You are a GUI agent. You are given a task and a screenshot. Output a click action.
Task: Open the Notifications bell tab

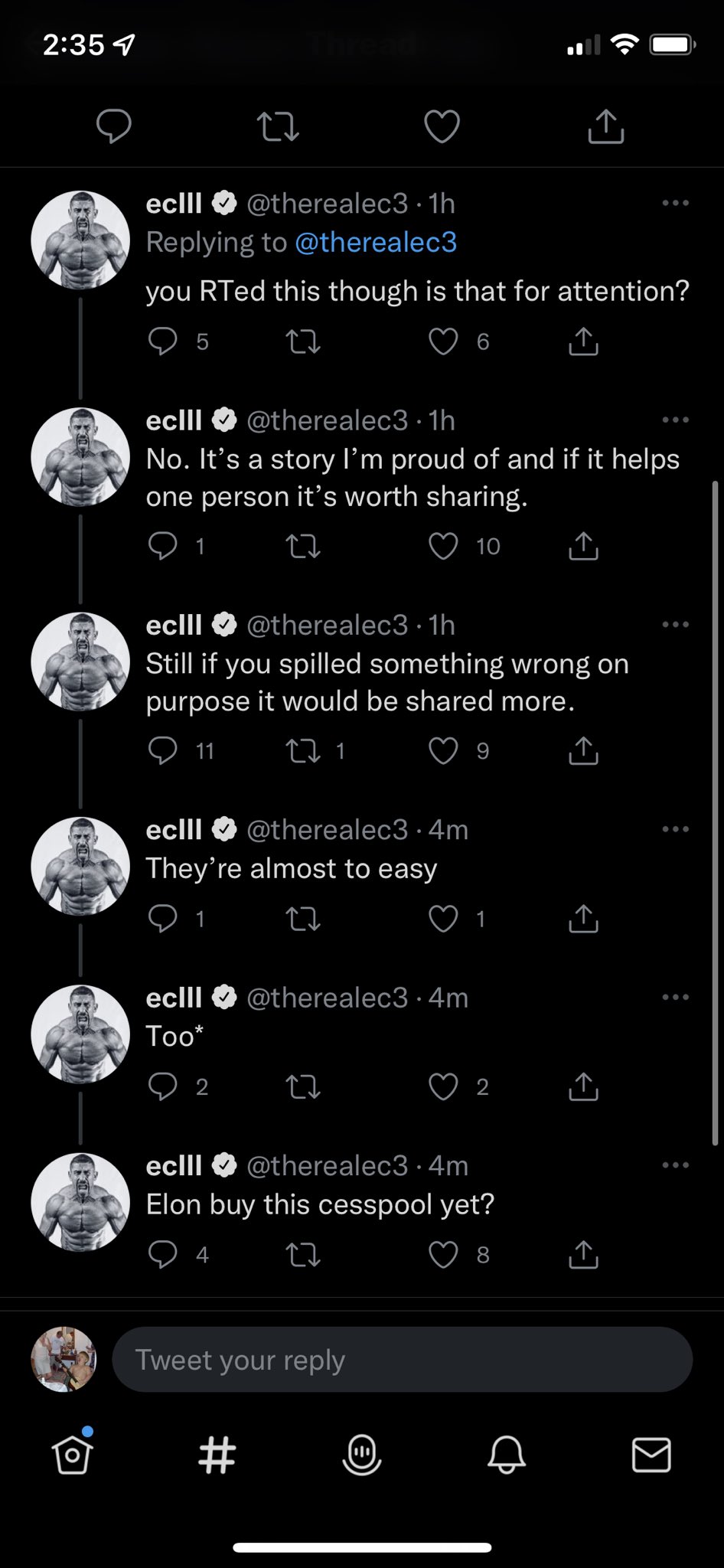click(x=506, y=1455)
